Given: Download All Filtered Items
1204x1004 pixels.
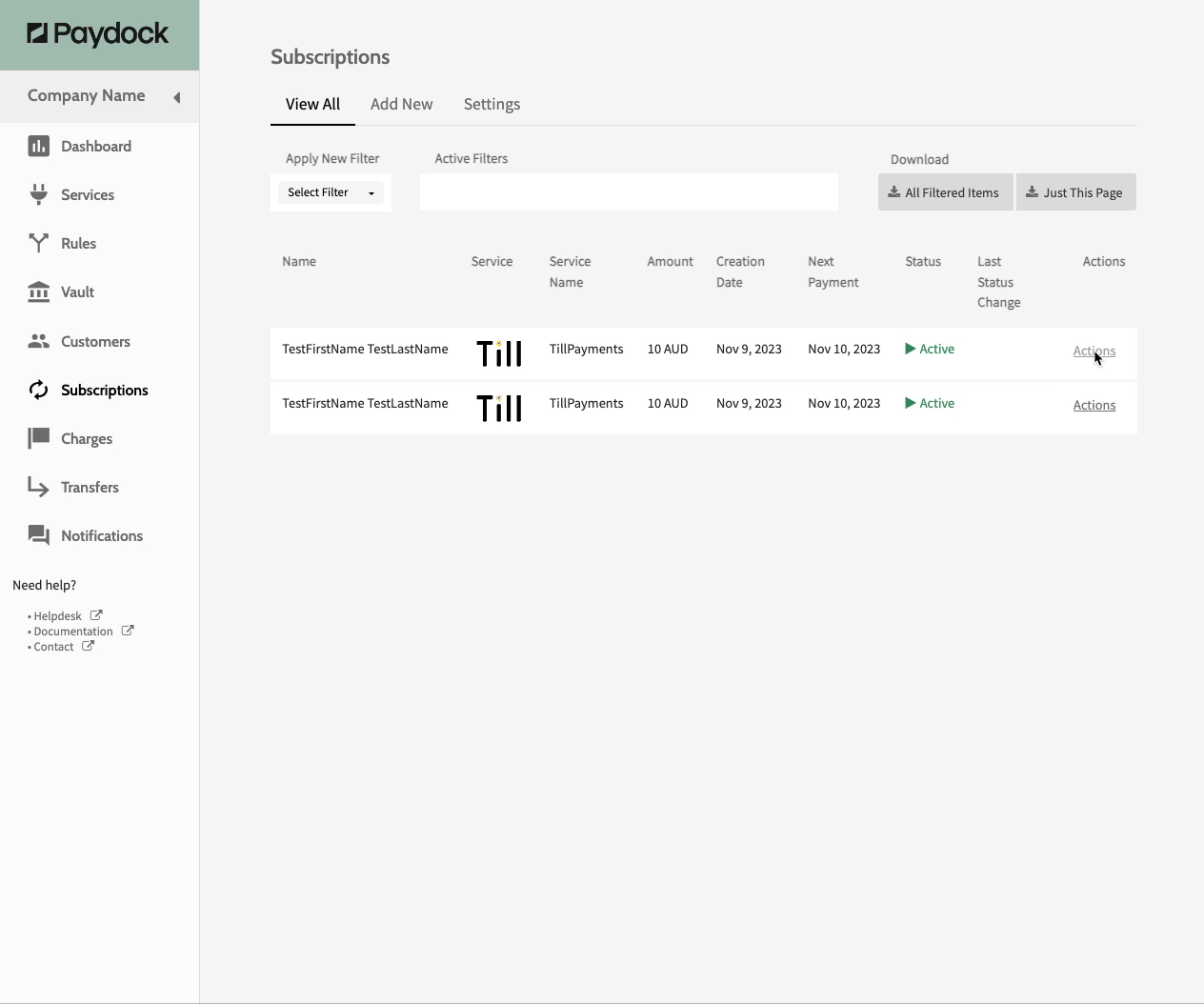Looking at the screenshot, I should point(944,192).
